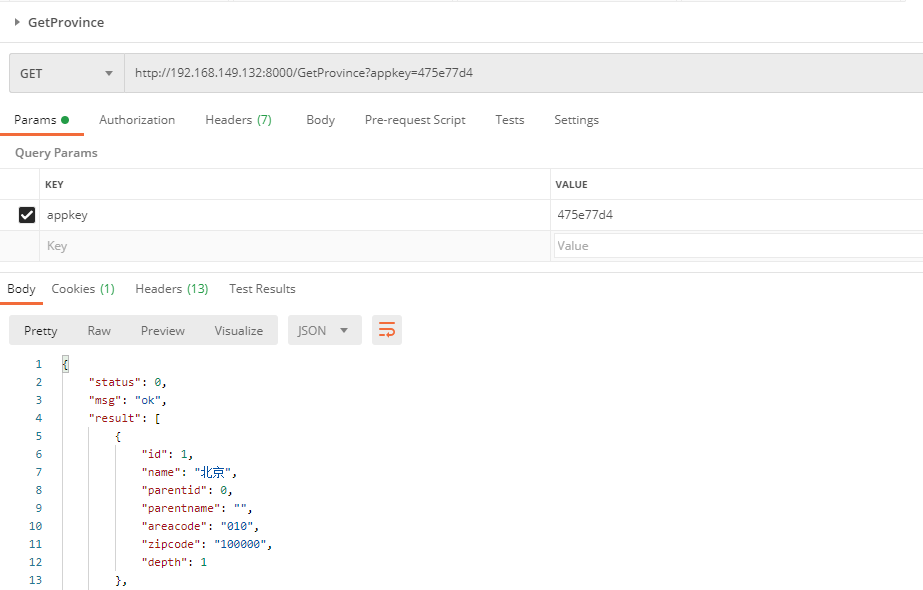Viewport: 923px width, 590px height.
Task: Click the wrap lines icon
Action: (387, 330)
